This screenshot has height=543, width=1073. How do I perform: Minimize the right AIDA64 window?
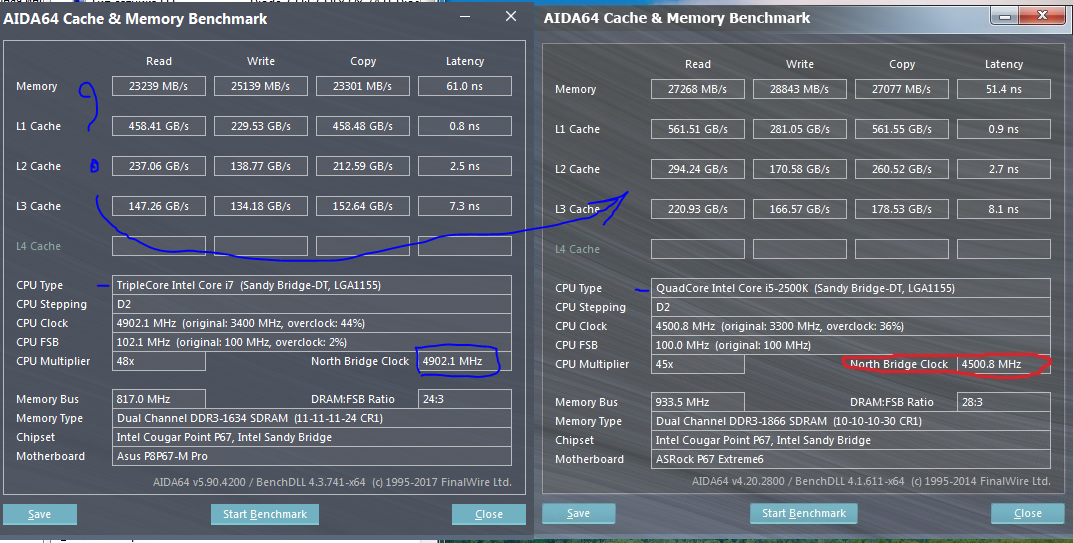[1005, 16]
